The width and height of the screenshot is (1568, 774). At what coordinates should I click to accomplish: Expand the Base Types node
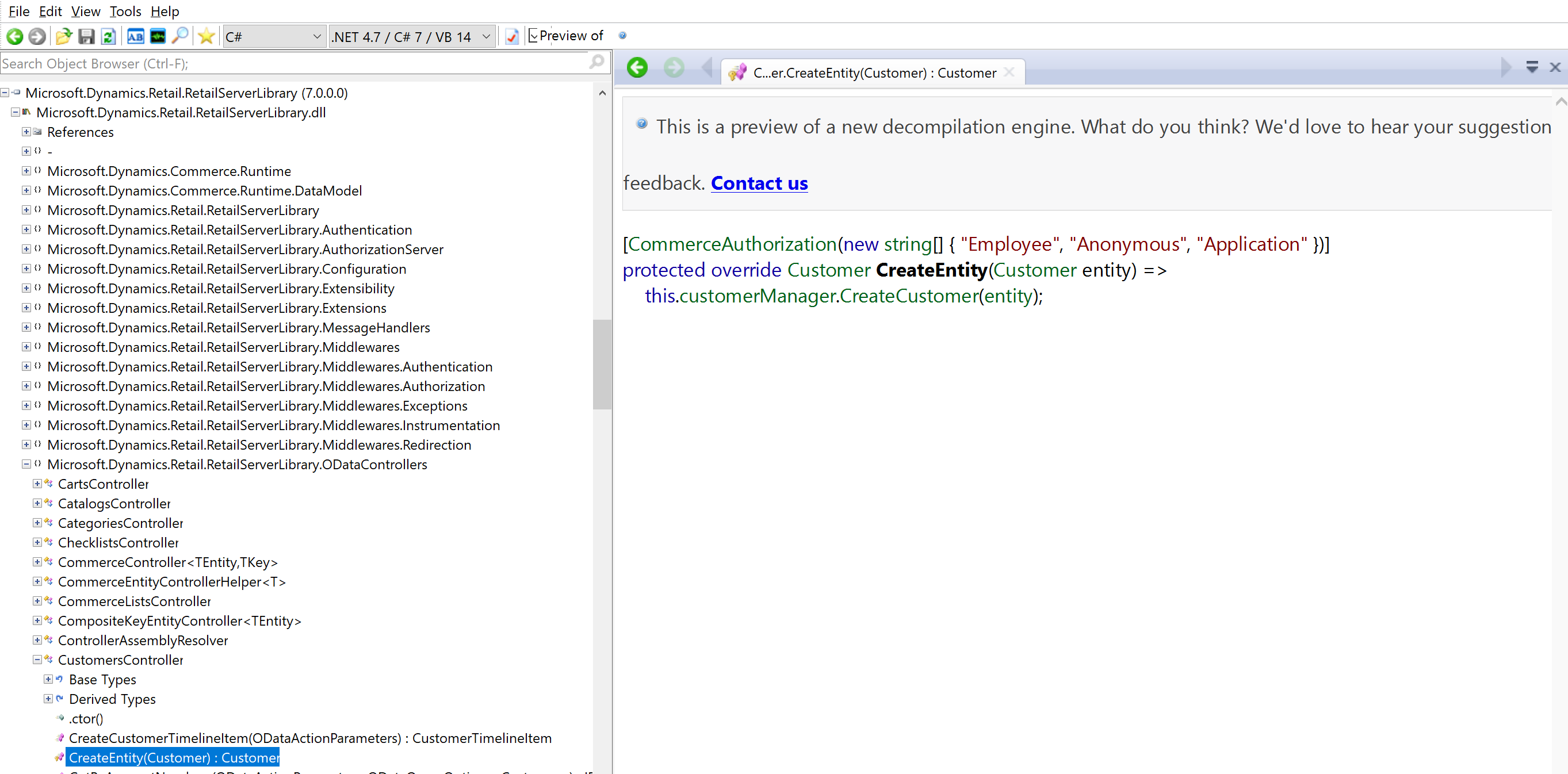(48, 679)
